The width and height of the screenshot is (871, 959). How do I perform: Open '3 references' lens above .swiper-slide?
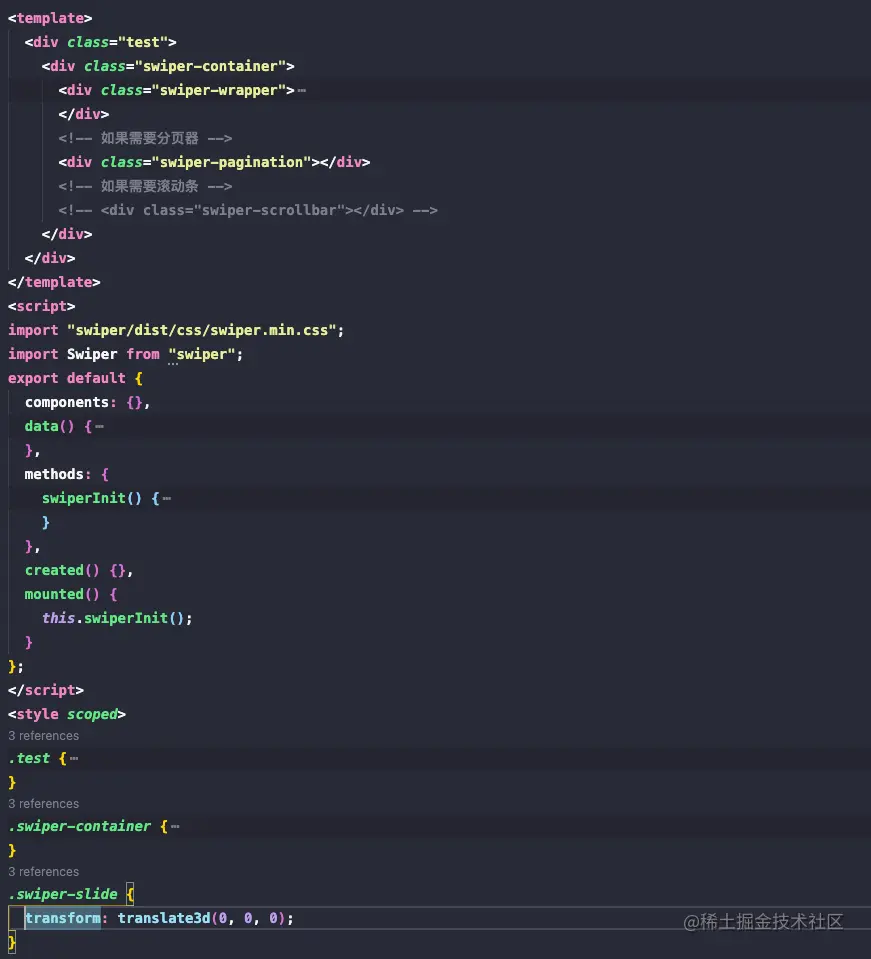tap(43, 872)
